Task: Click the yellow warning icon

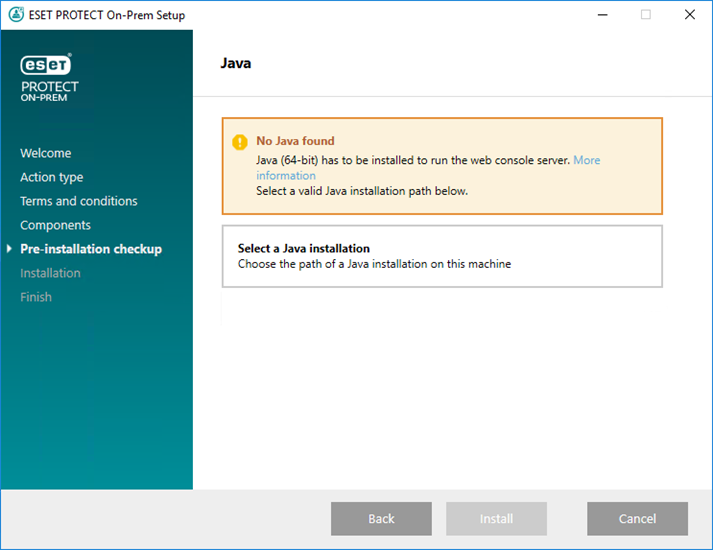Action: coord(239,142)
